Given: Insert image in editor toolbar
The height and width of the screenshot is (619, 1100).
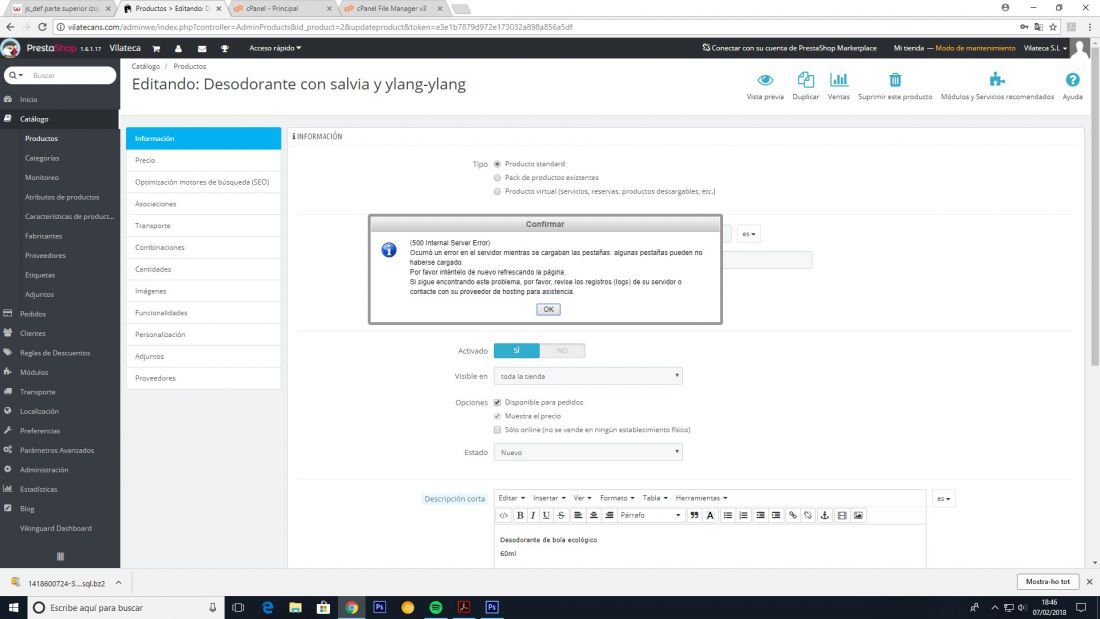Looking at the screenshot, I should pyautogui.click(x=858, y=515).
